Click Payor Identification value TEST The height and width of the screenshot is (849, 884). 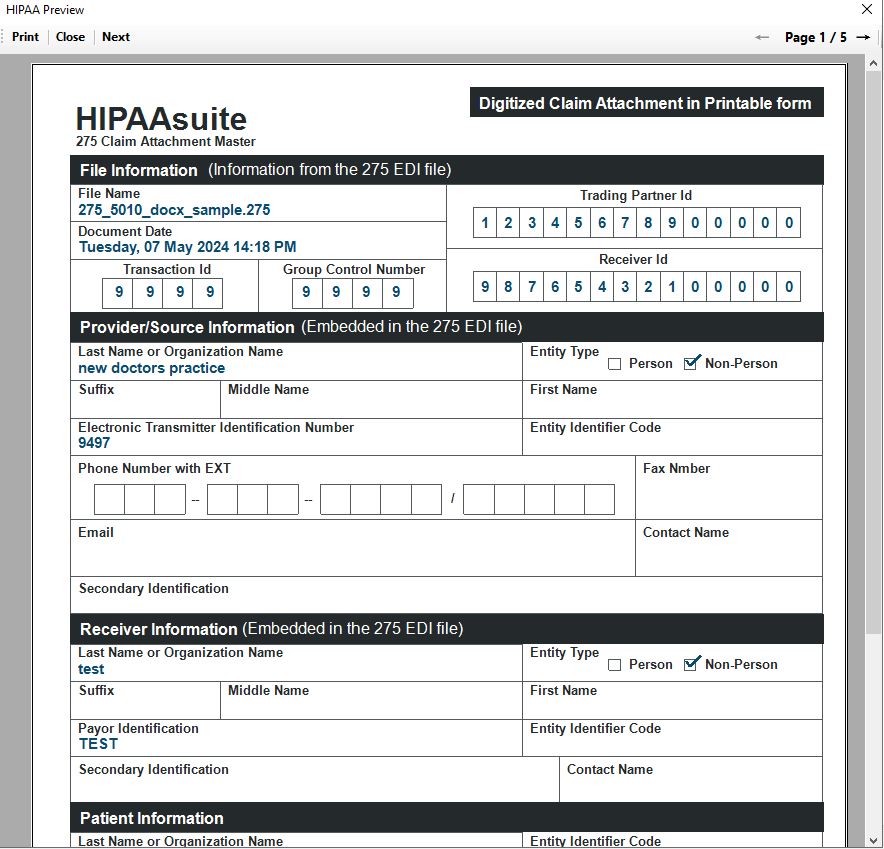point(98,744)
